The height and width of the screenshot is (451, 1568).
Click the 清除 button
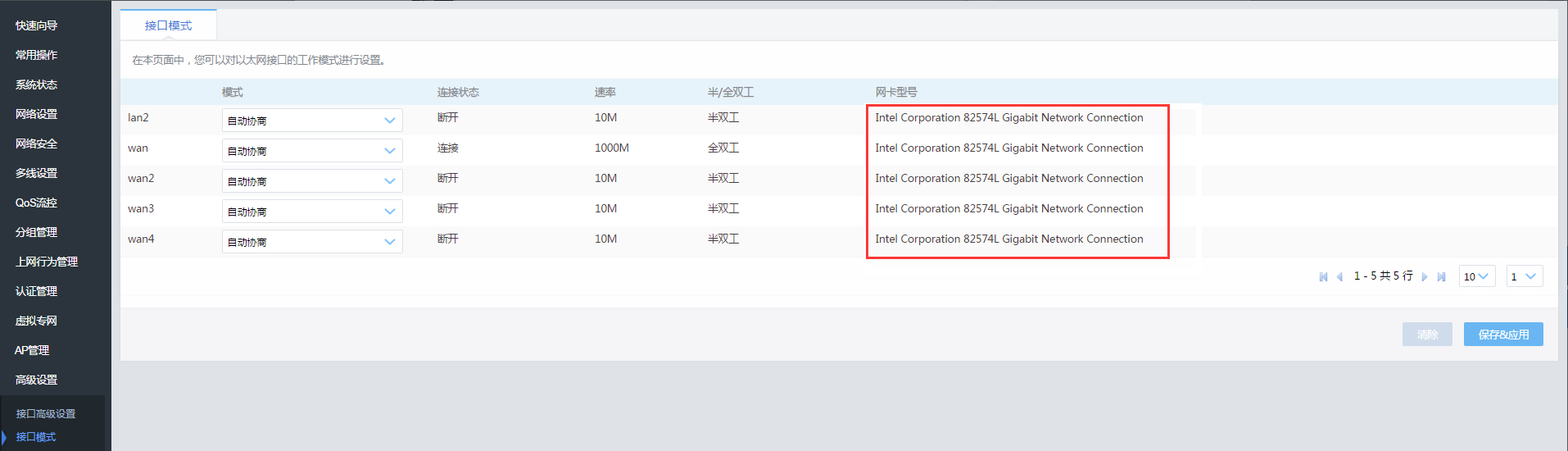(x=1427, y=335)
